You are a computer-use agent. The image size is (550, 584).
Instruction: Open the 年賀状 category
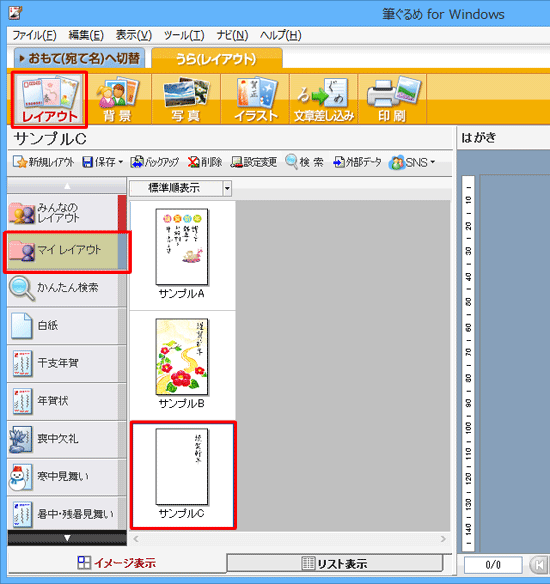coord(63,401)
